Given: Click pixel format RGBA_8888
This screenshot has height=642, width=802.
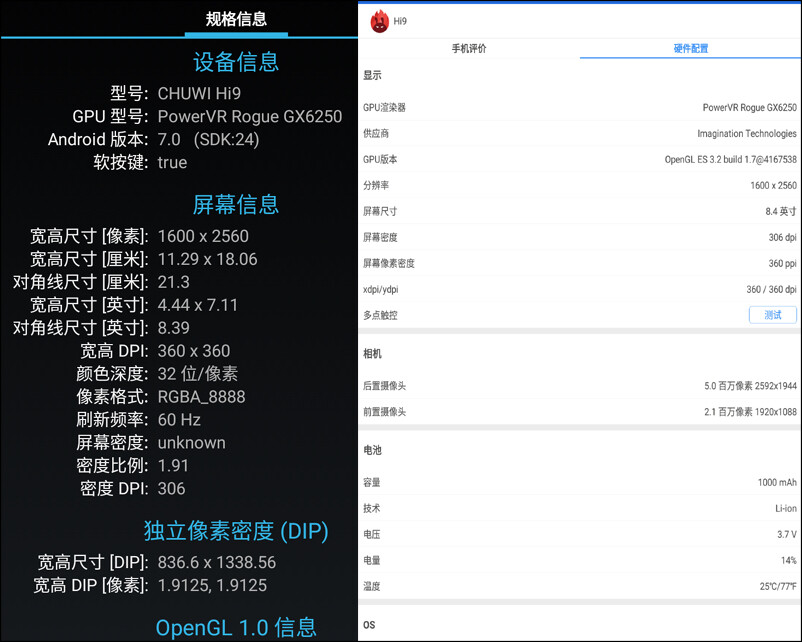Looking at the screenshot, I should coord(202,396).
